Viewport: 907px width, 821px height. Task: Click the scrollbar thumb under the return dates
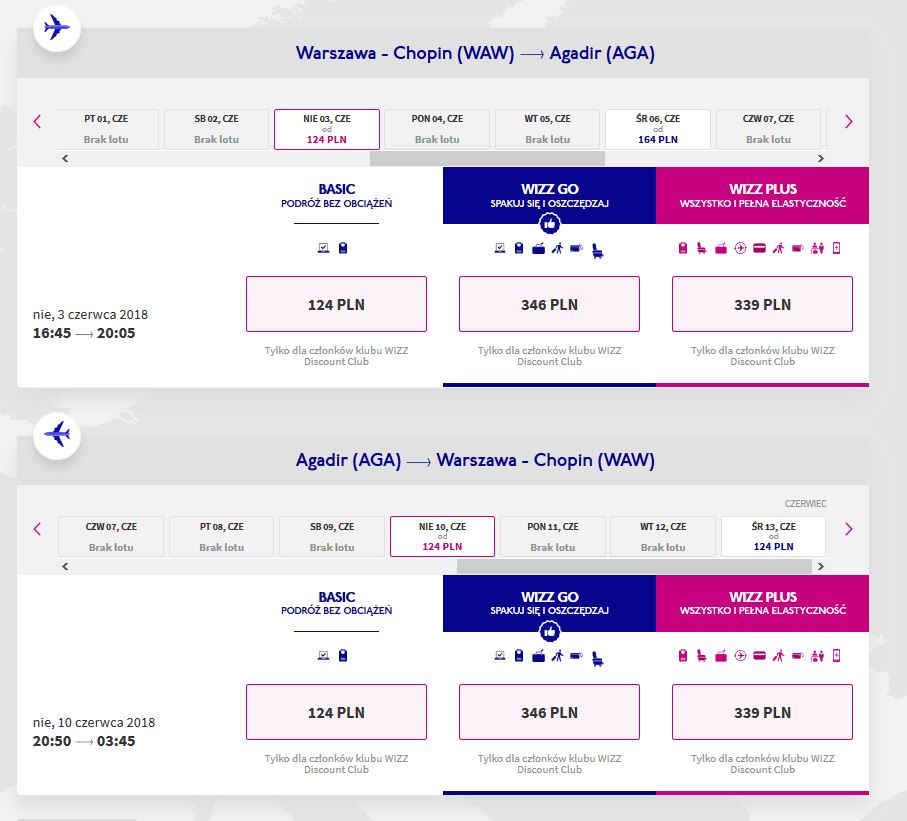(635, 566)
